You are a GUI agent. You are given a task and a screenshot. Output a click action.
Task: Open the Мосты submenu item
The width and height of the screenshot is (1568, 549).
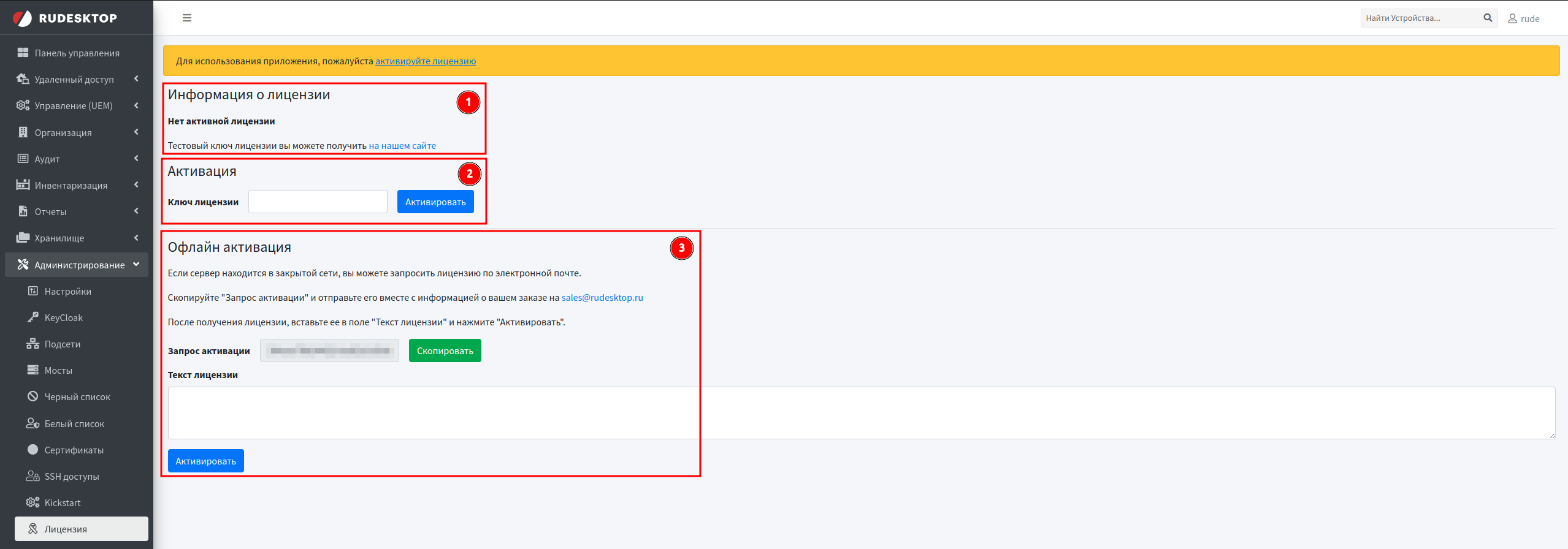click(82, 370)
